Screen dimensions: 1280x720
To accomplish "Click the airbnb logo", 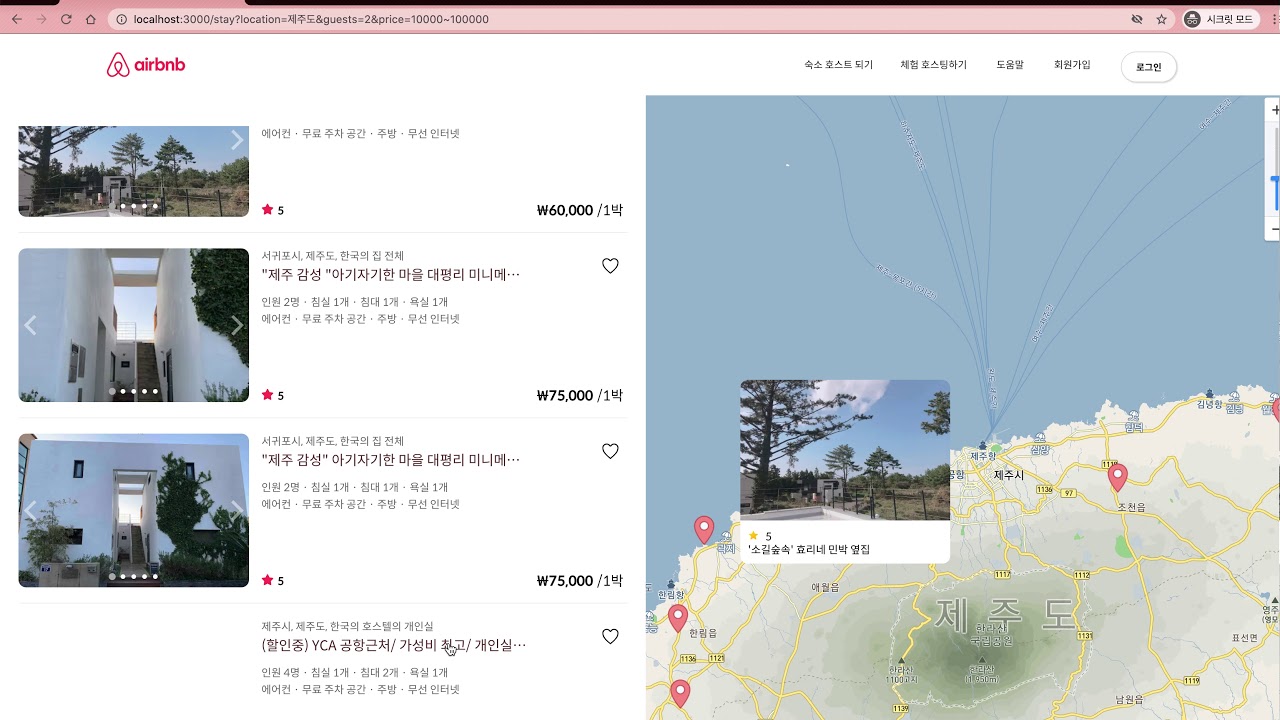I will 146,65.
